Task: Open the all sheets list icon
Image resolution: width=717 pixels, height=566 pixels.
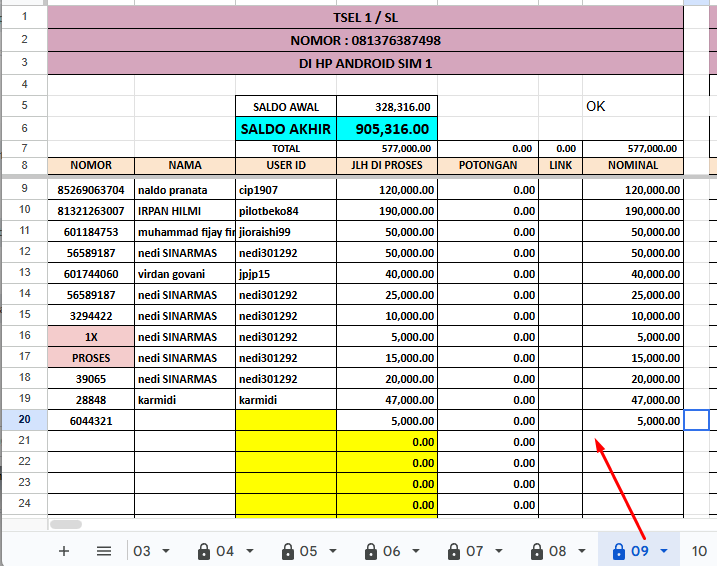Action: (x=104, y=551)
